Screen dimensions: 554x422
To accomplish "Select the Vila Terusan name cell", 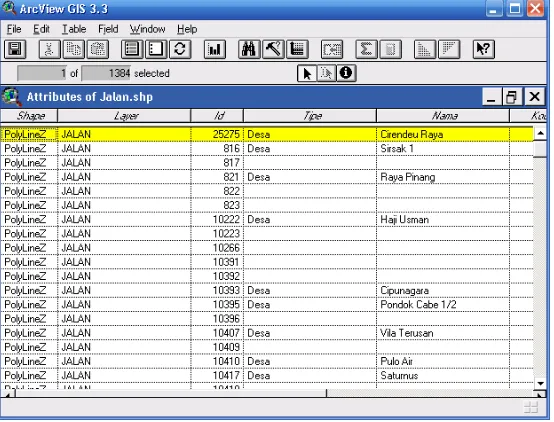I will click(x=443, y=333).
